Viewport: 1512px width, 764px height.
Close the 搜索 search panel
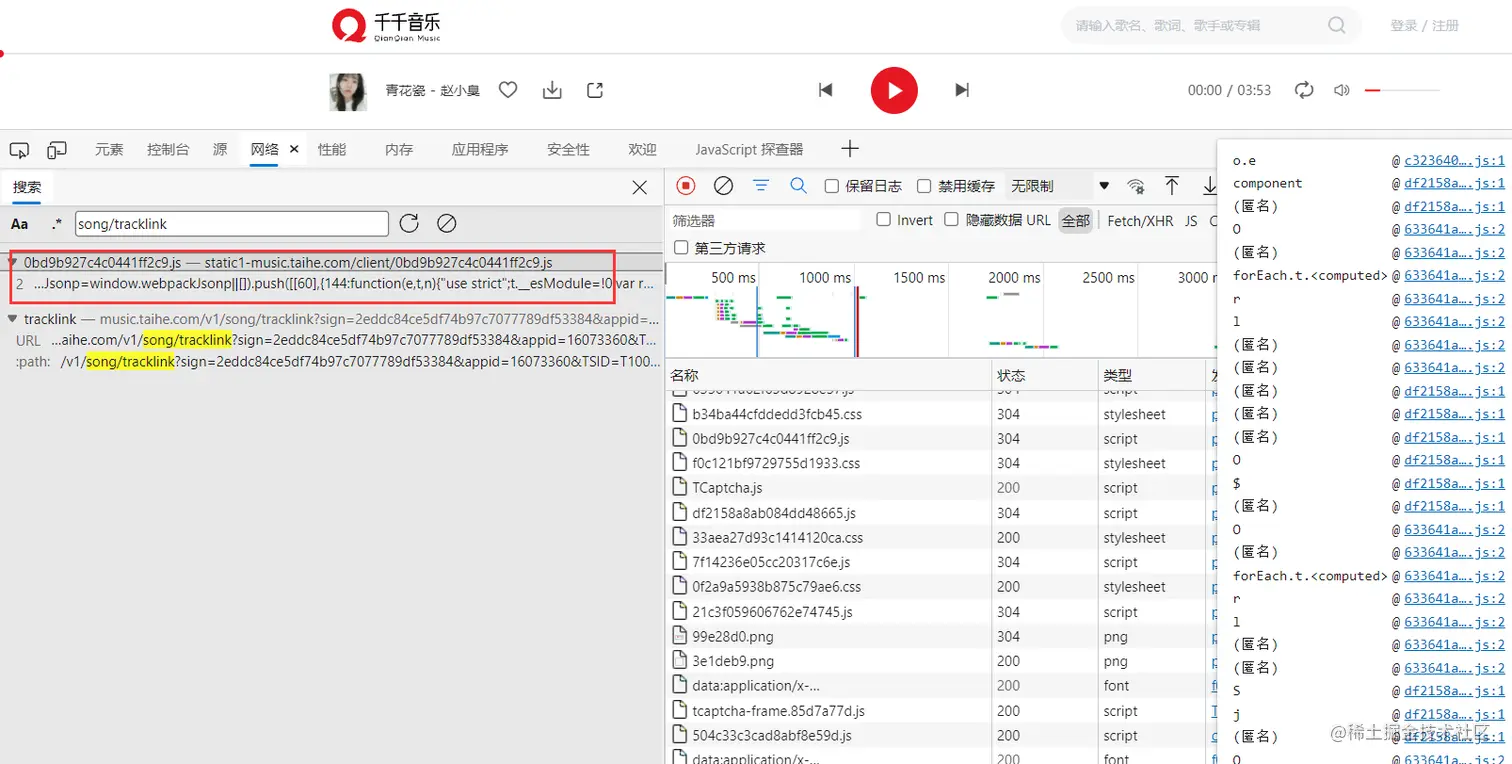tap(640, 187)
